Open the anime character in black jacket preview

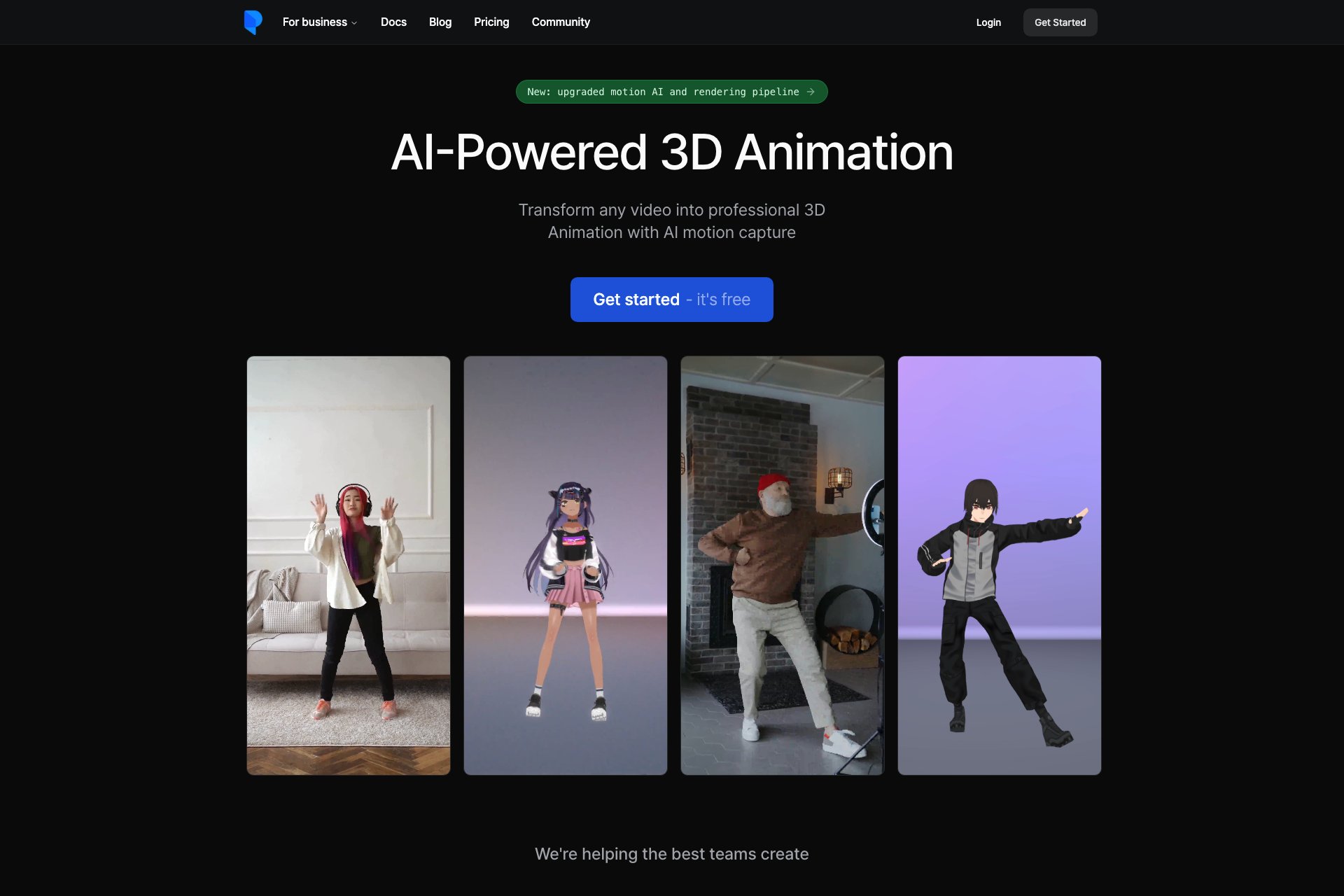pyautogui.click(x=1000, y=565)
